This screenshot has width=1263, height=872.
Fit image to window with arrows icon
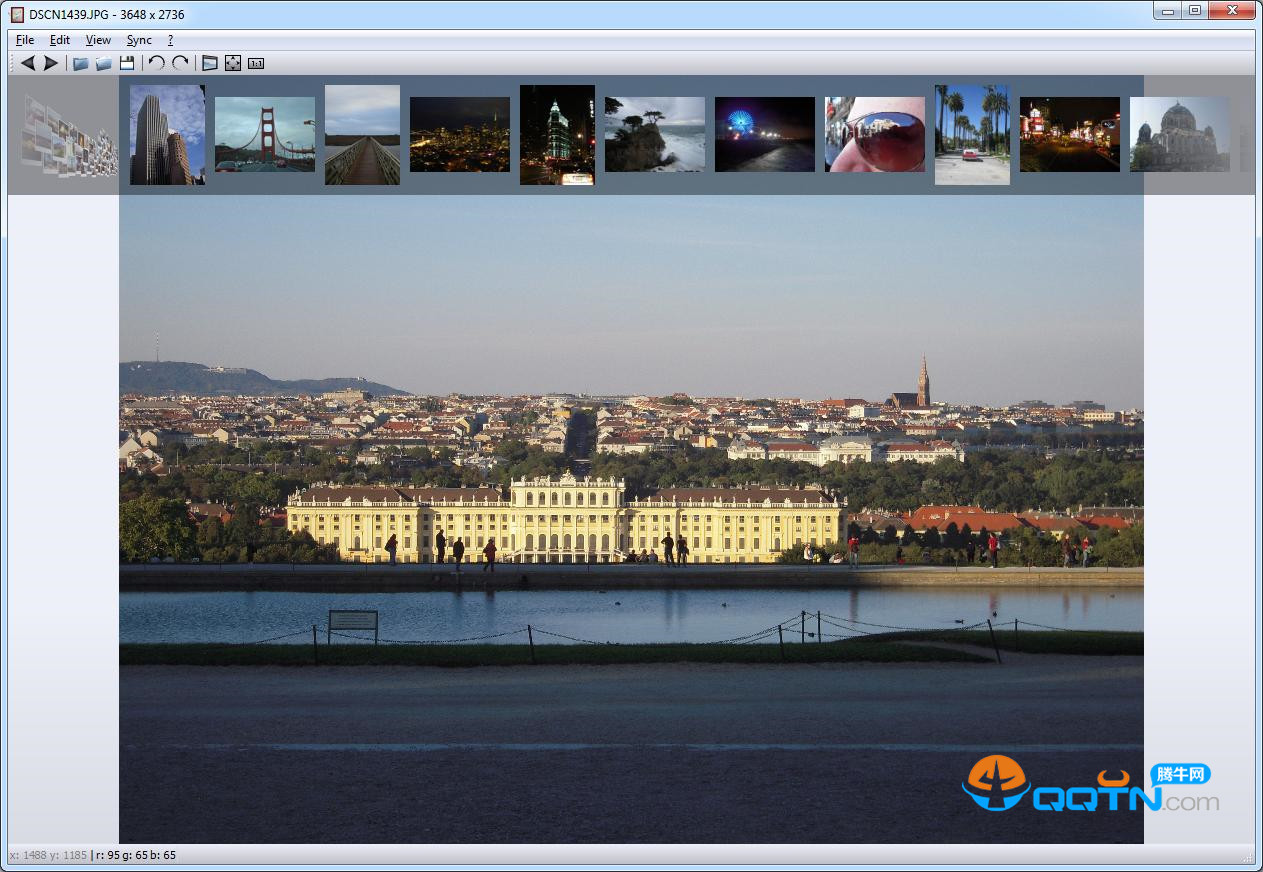pos(233,63)
